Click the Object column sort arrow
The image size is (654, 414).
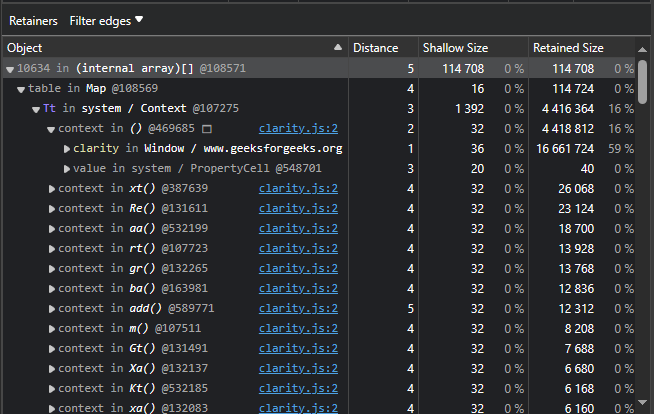338,48
